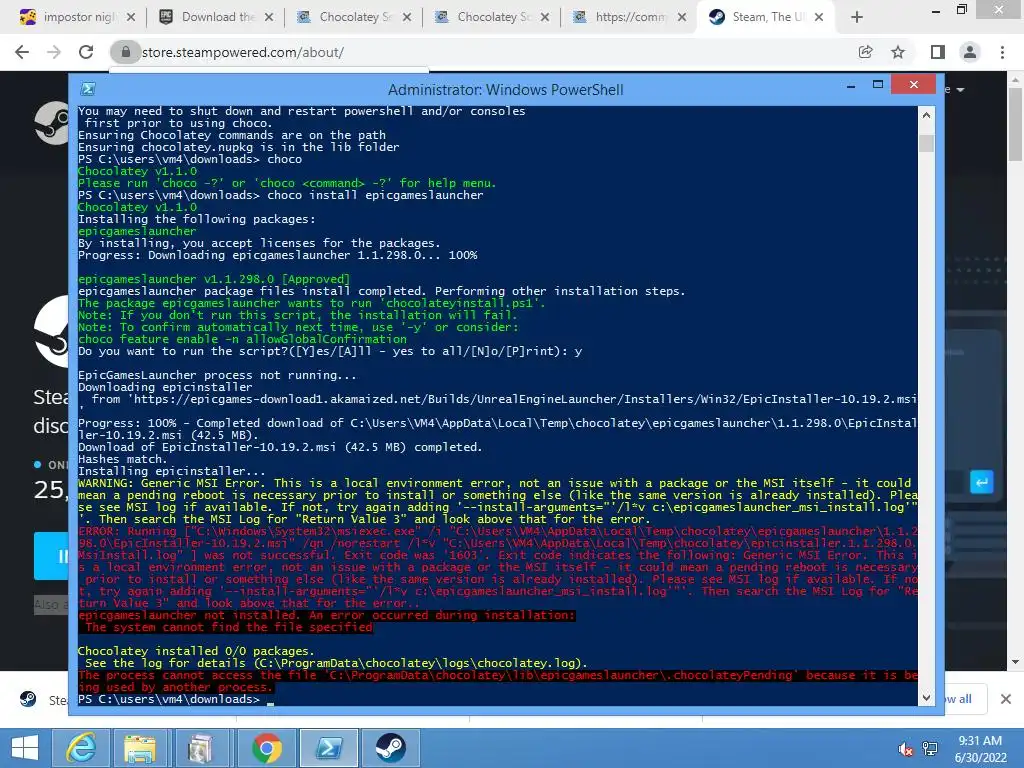Open a new Chrome tab
The width and height of the screenshot is (1024, 768).
point(857,17)
